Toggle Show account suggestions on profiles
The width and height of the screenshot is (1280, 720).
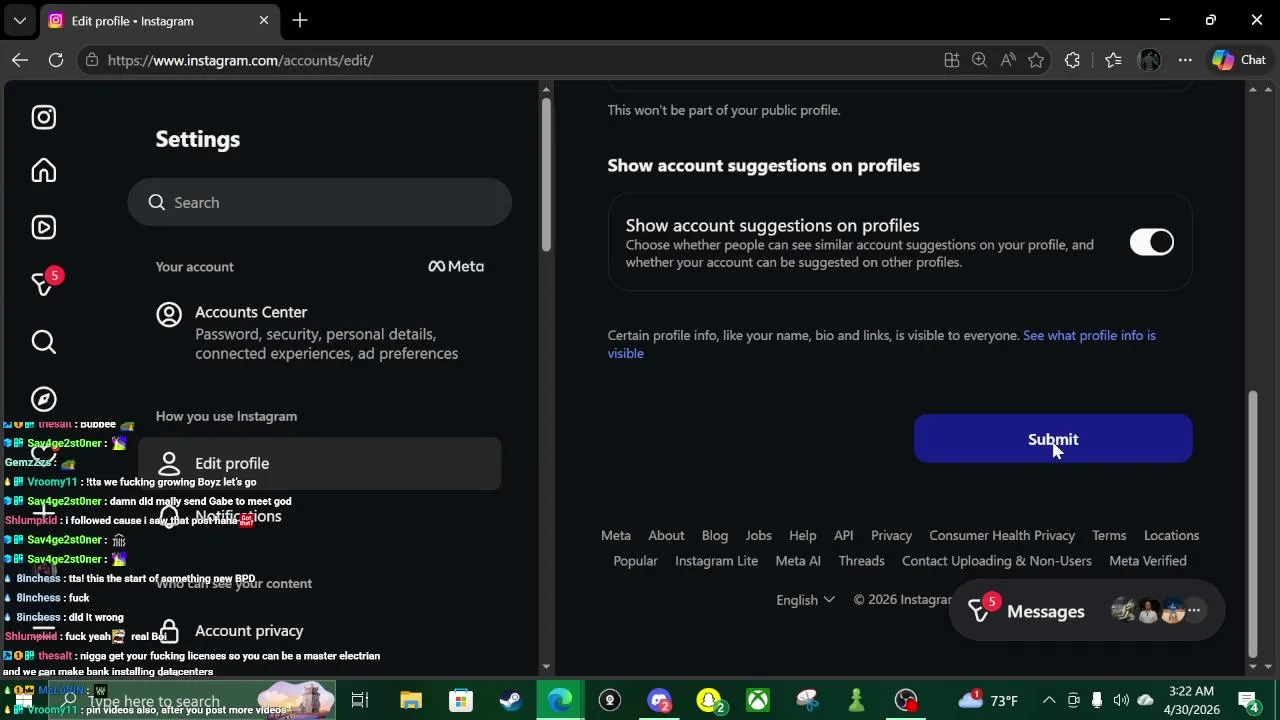[1151, 242]
